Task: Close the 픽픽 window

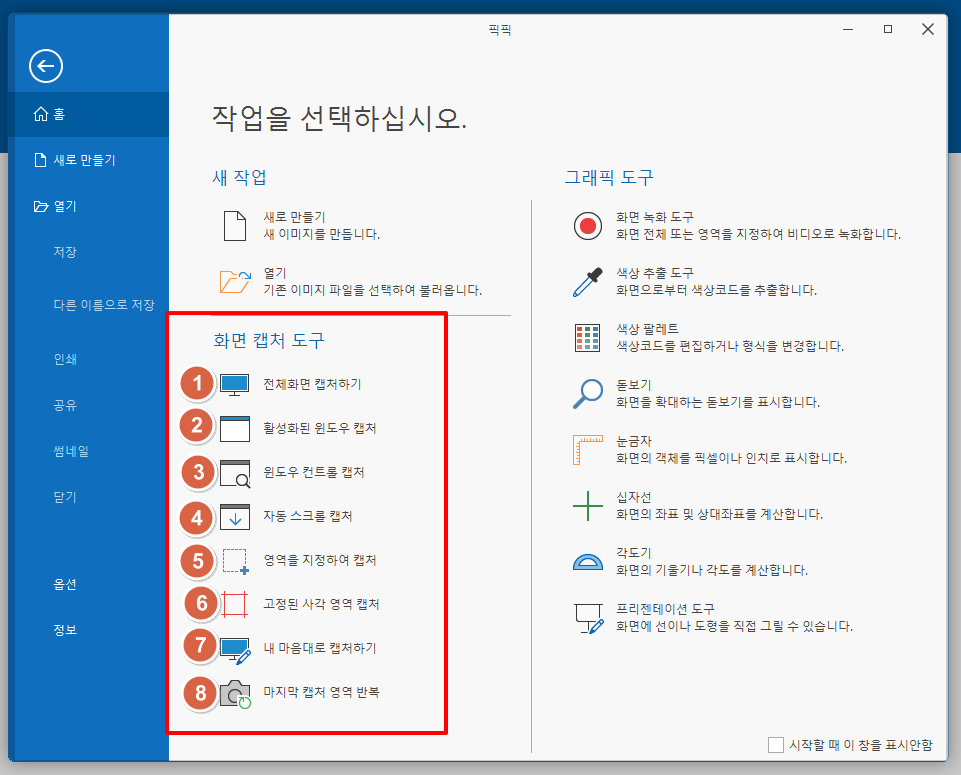Action: click(x=928, y=29)
